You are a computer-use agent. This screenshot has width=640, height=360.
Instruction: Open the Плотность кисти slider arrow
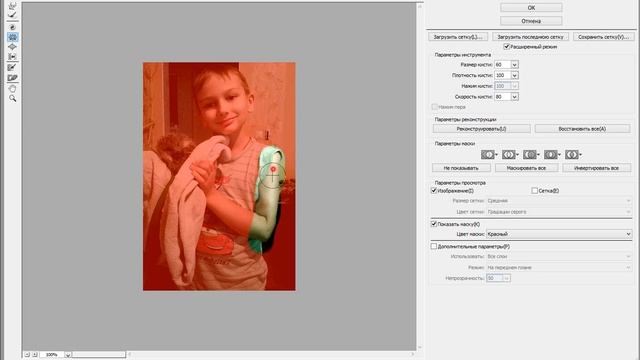(515, 75)
